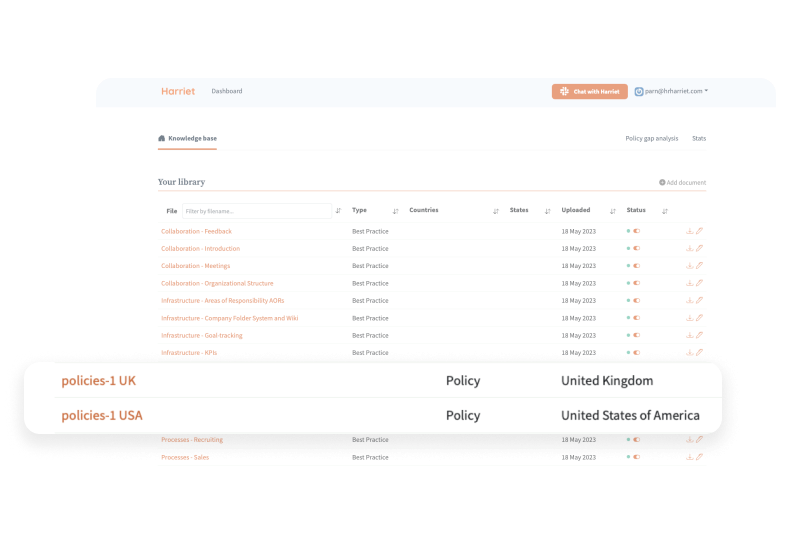Screen dimensions: 800x560
Task: Edit the Collaboration - Organizational Structure file
Action: coord(699,283)
